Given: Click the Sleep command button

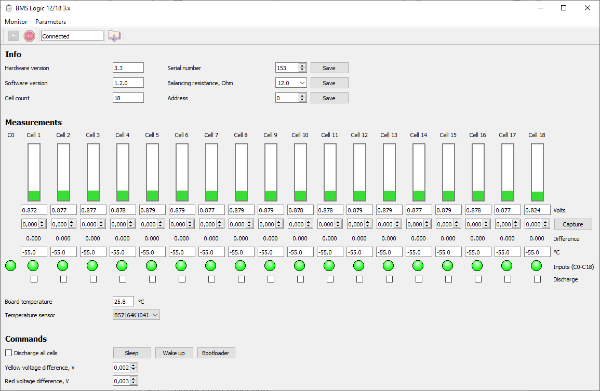Looking at the screenshot, I should click(x=132, y=353).
